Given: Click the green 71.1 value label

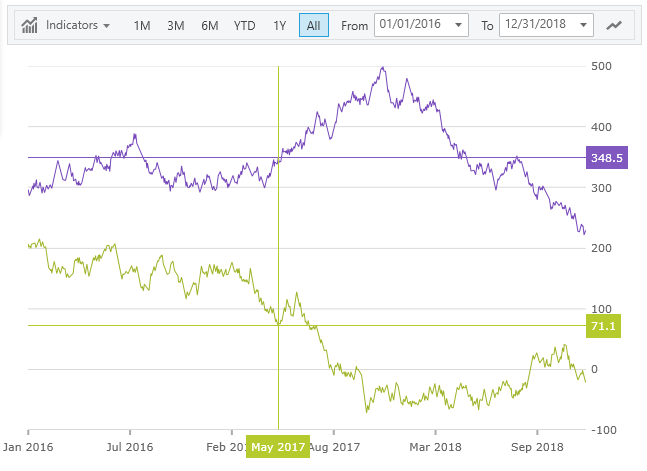Looking at the screenshot, I should tap(604, 326).
